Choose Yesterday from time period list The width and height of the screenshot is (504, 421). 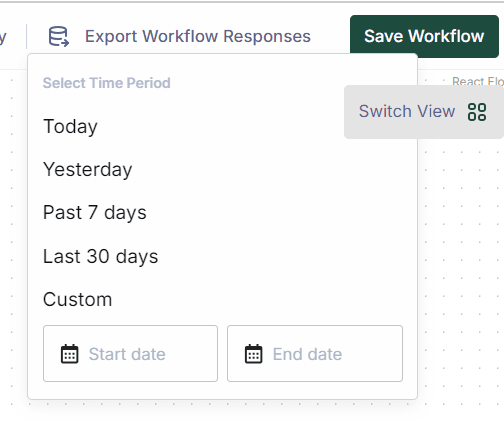pos(88,169)
